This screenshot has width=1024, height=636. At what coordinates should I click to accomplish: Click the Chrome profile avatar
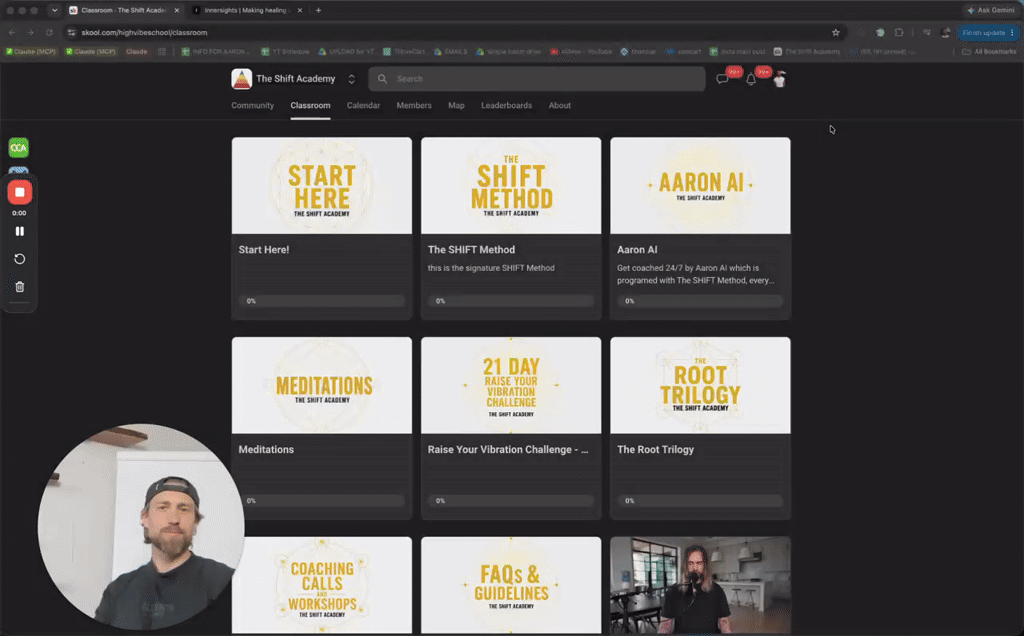(x=946, y=32)
